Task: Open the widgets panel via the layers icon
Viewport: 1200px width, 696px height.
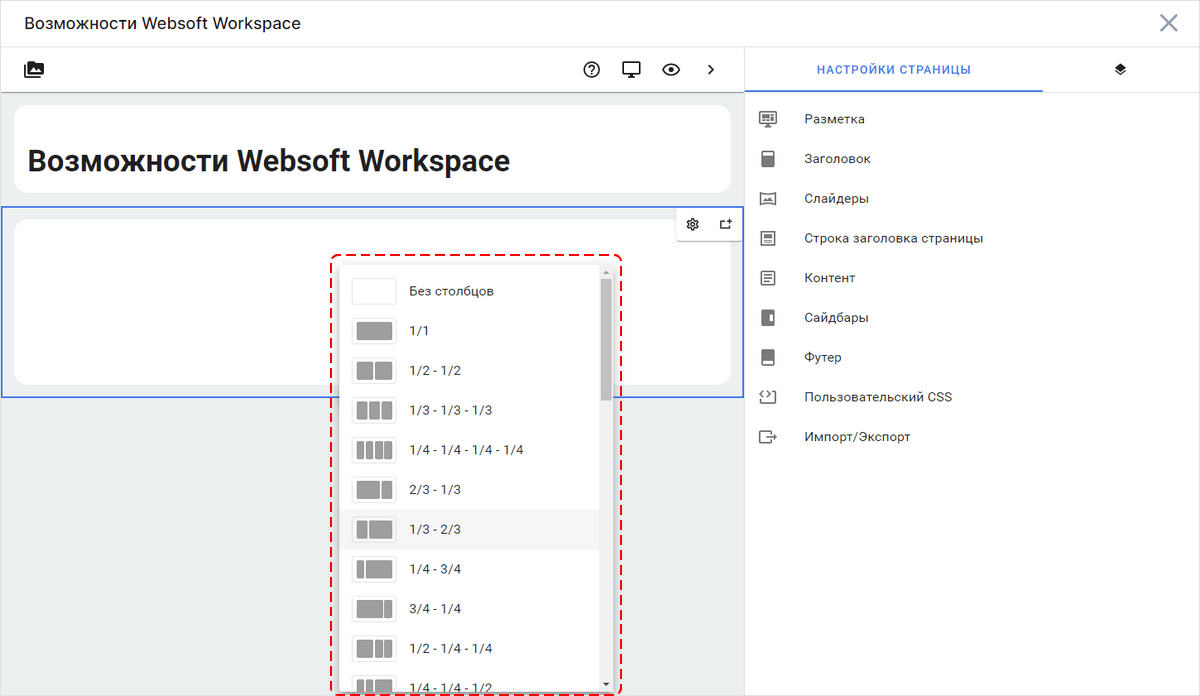Action: 1121,69
